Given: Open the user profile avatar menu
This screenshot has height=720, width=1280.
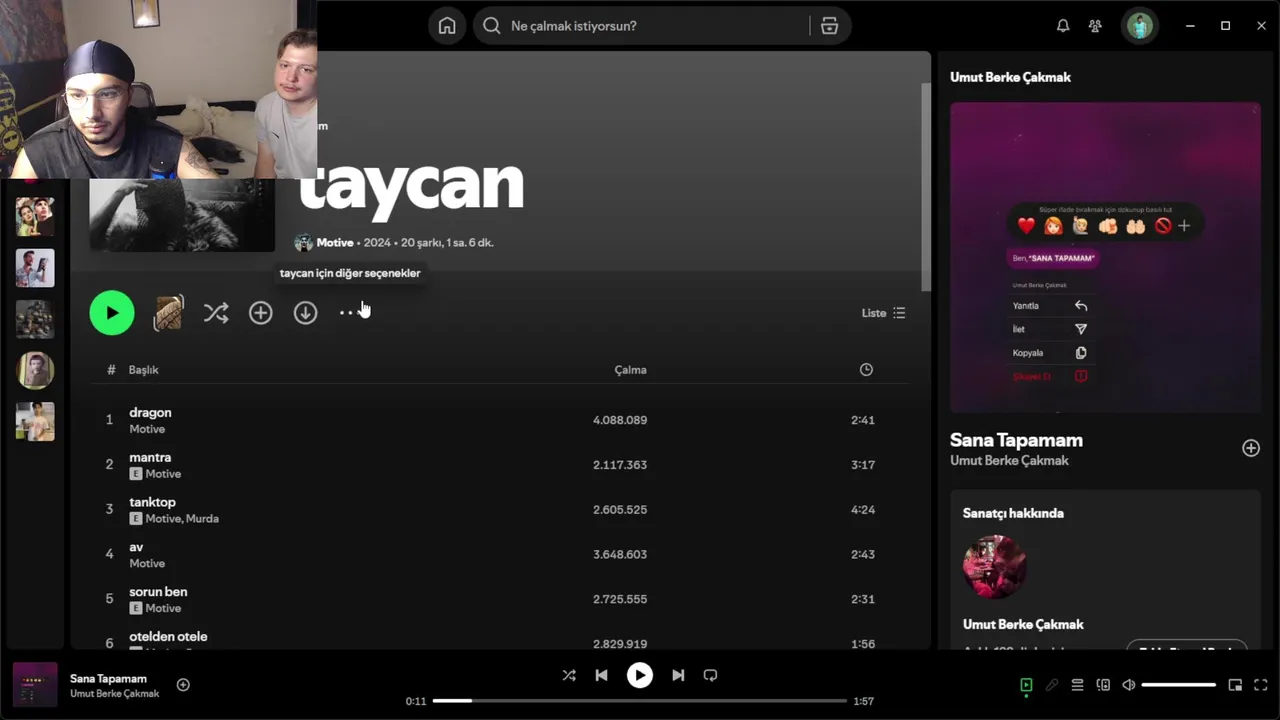Looking at the screenshot, I should tap(1140, 26).
